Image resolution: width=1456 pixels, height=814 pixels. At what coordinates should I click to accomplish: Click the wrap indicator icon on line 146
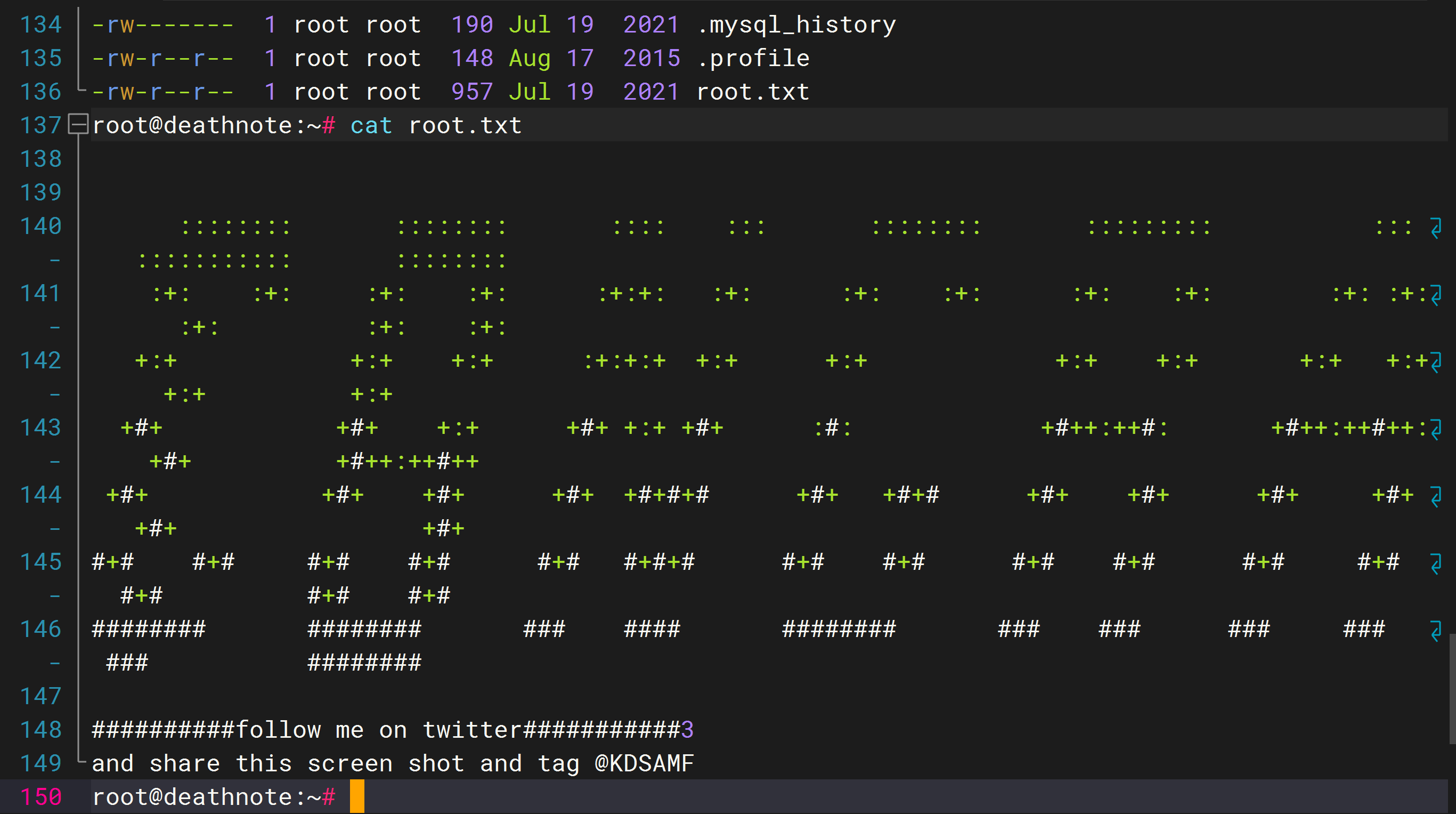coord(1436,630)
